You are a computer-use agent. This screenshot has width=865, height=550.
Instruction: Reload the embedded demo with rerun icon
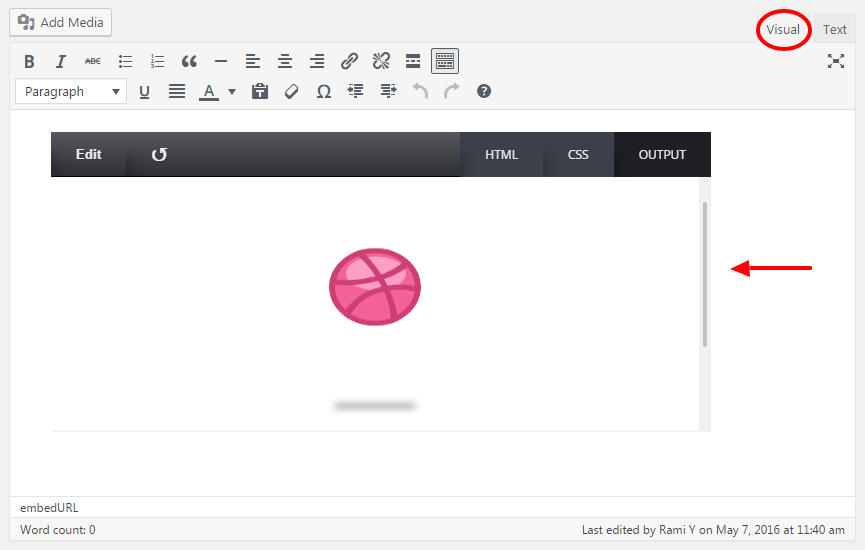coord(159,154)
